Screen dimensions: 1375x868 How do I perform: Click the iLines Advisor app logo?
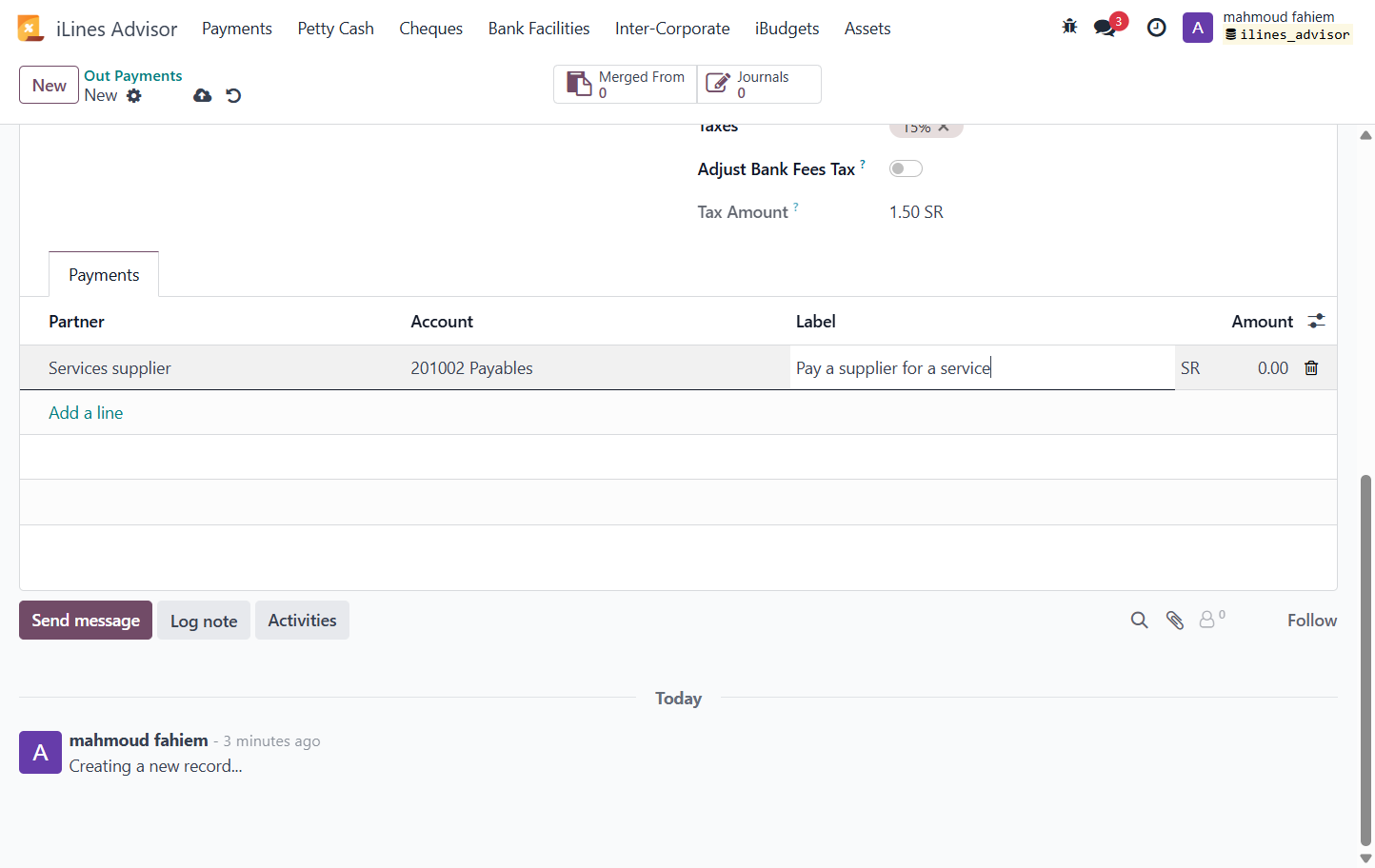pyautogui.click(x=30, y=29)
